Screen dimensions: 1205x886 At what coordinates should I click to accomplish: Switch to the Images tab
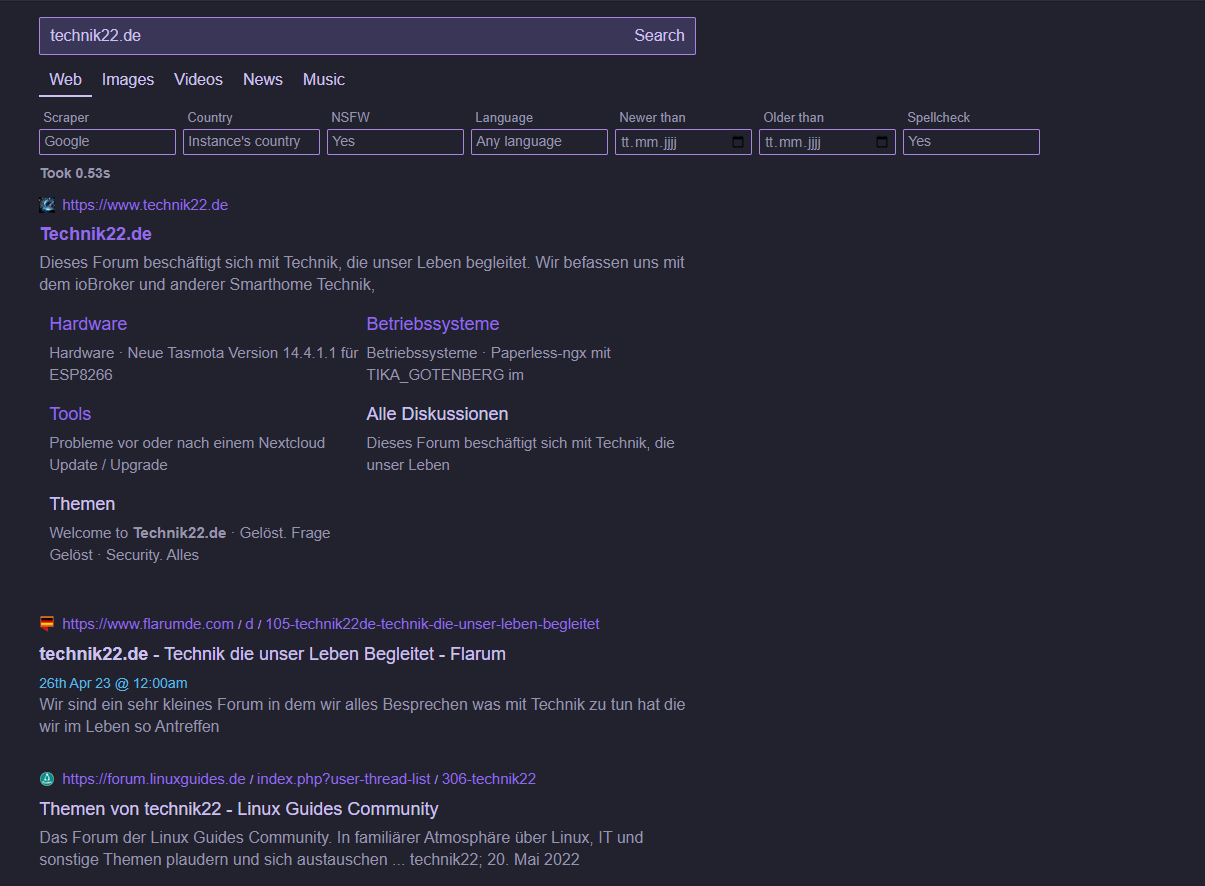pyautogui.click(x=128, y=80)
